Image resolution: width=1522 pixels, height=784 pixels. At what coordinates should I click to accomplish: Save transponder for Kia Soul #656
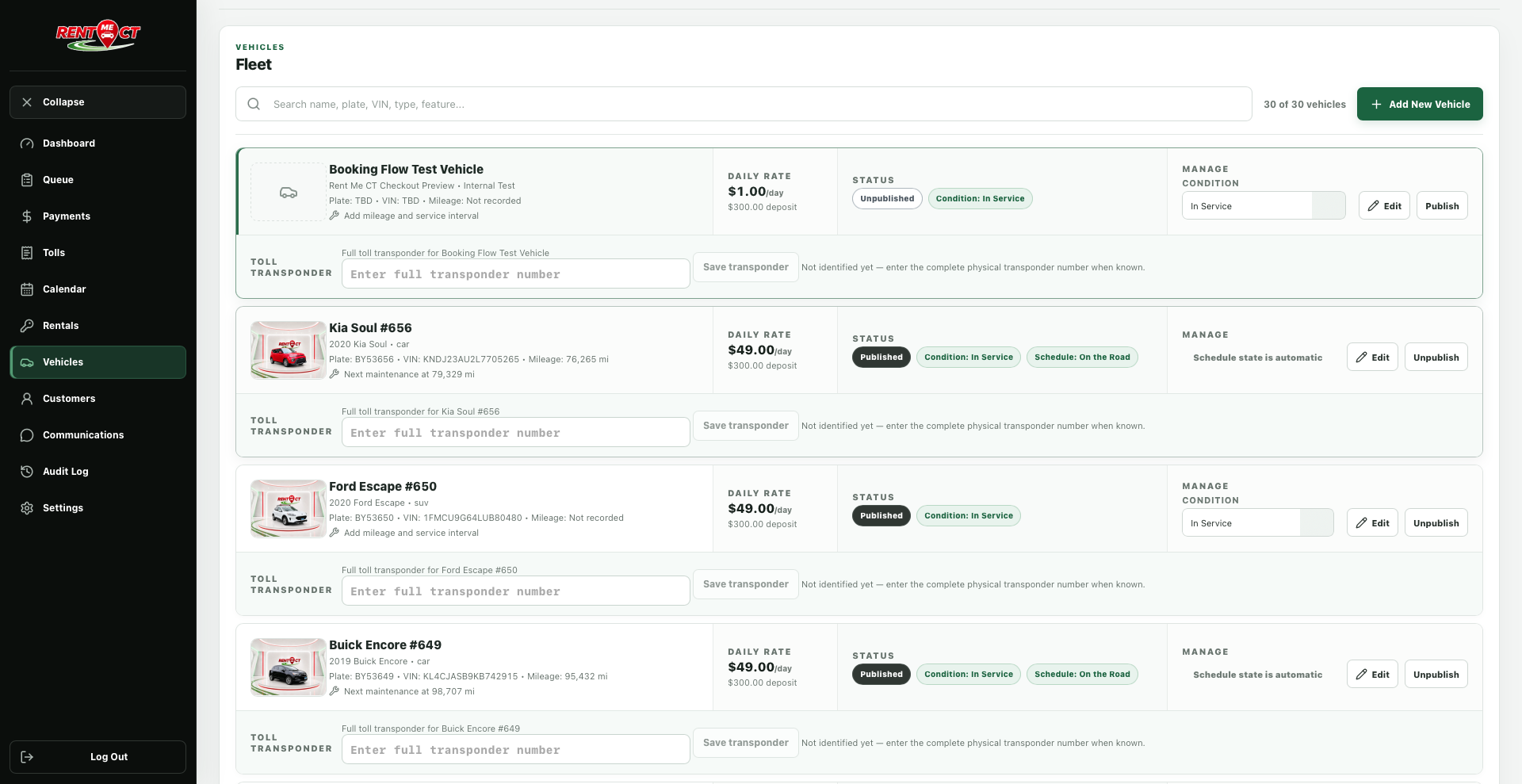pos(746,426)
